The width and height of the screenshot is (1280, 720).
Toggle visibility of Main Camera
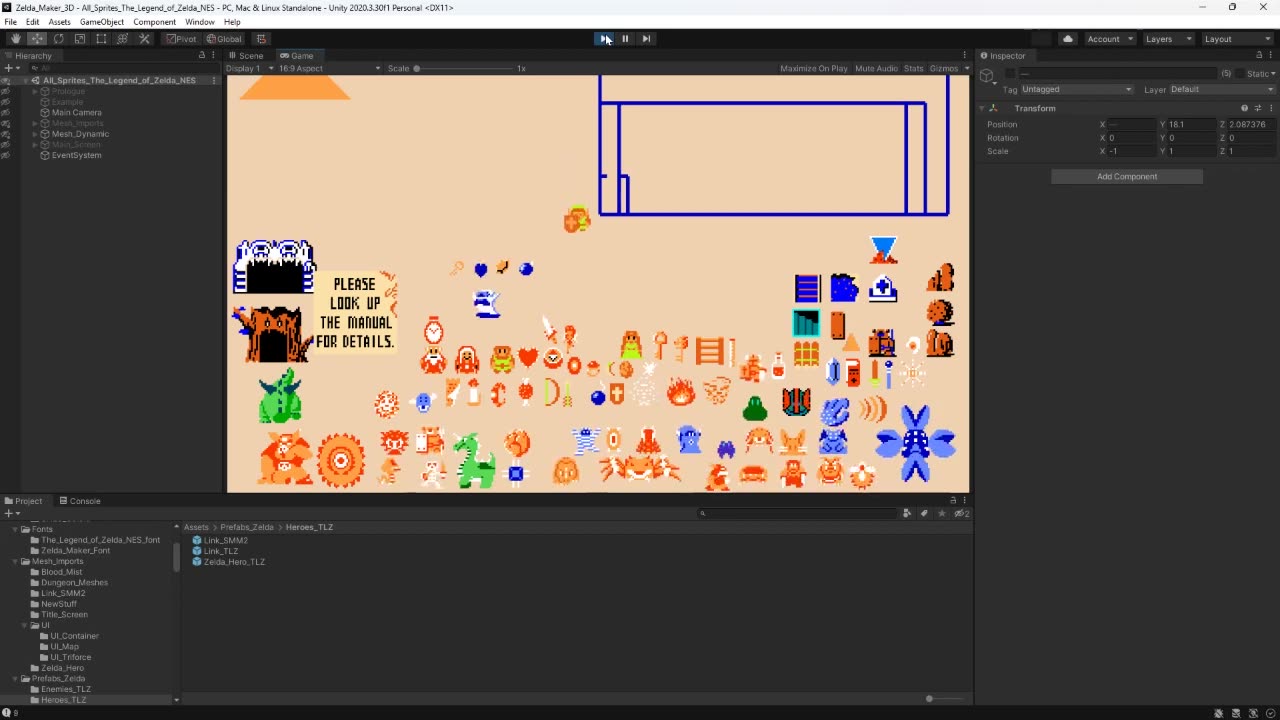click(x=5, y=112)
